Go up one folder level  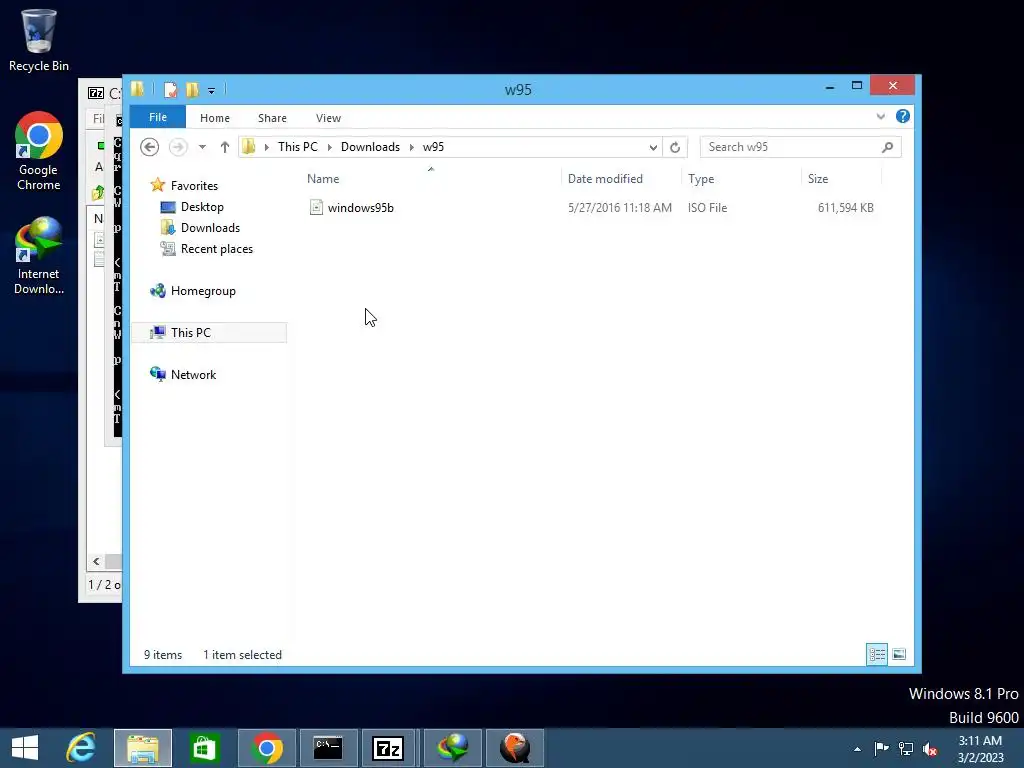point(225,147)
